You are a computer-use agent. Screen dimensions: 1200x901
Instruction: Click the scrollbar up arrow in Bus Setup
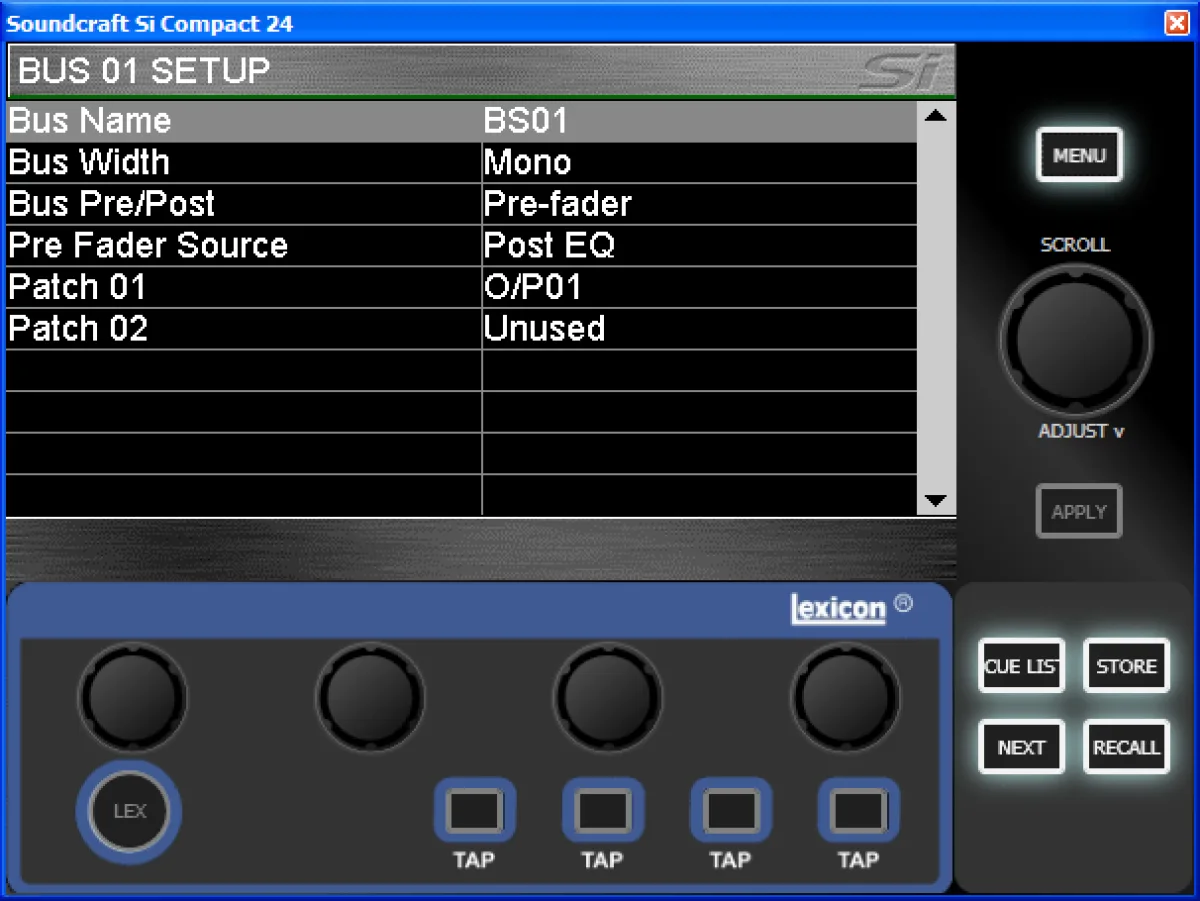click(936, 116)
